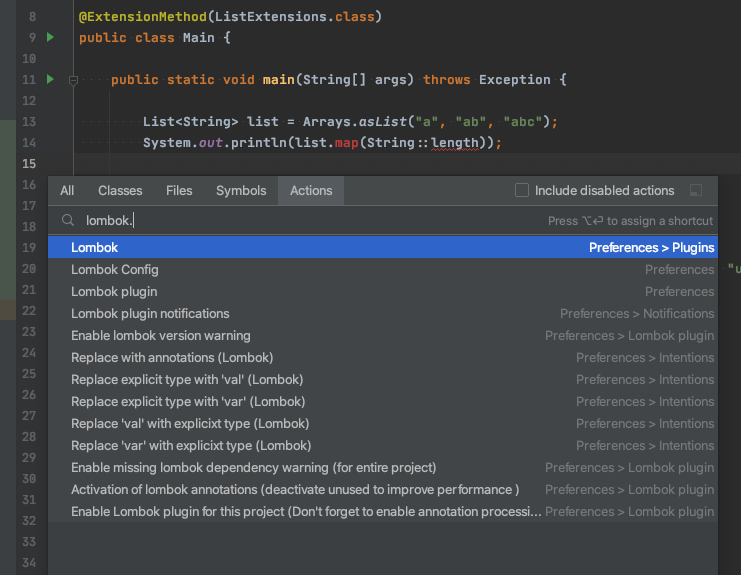Select Enable Lombok plugin for this project
Screen dimensions: 741x575
(383, 511)
